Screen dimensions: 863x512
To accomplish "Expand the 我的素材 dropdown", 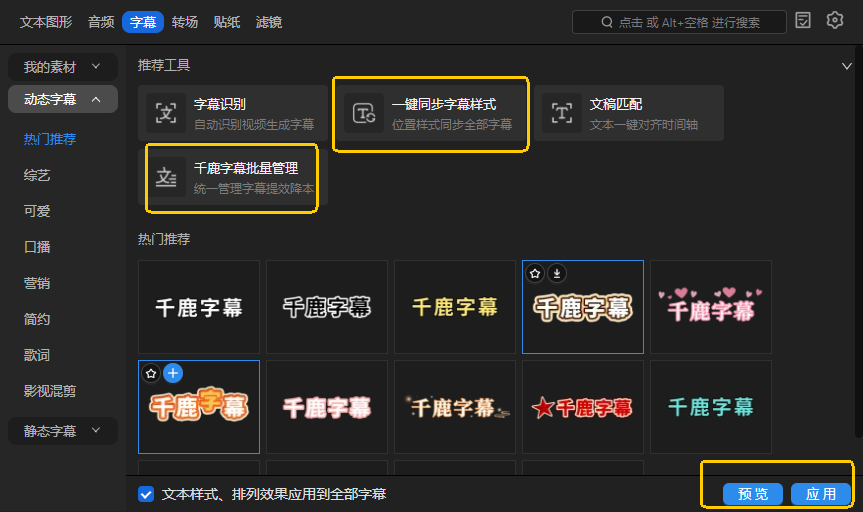I will 63,67.
